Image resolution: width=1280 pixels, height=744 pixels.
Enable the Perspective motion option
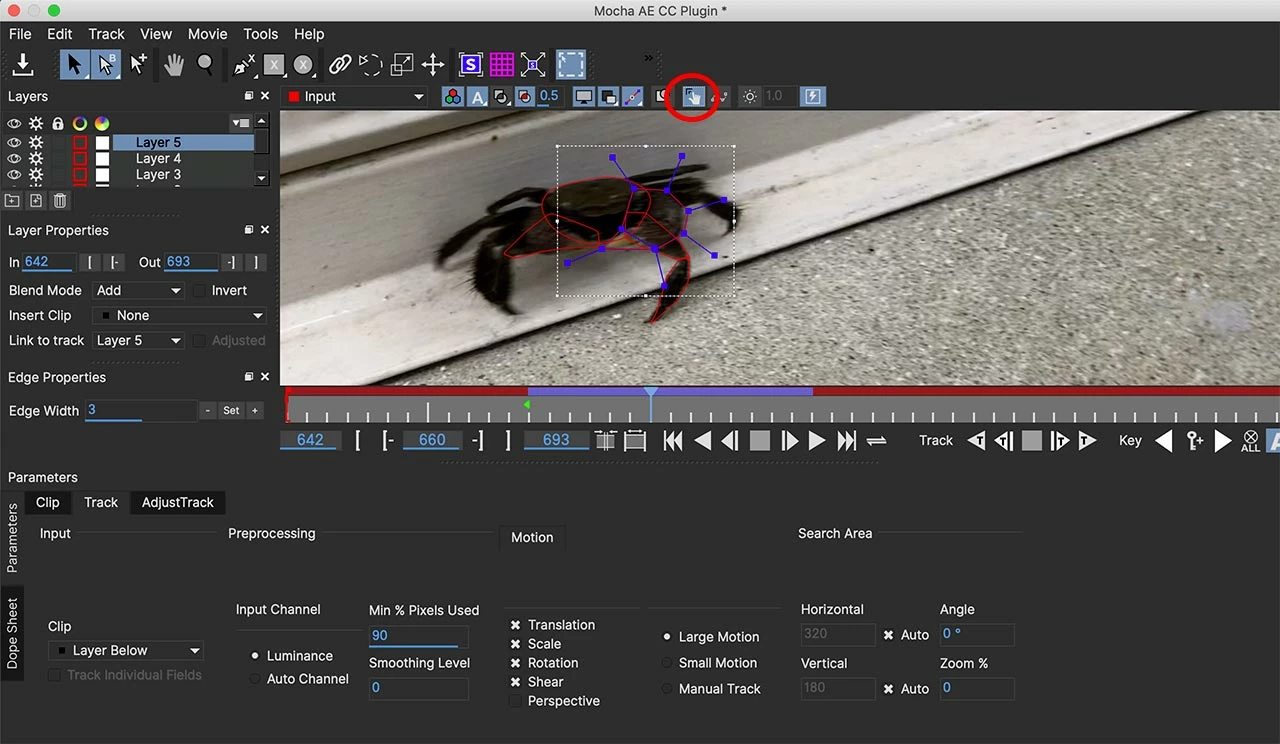516,701
